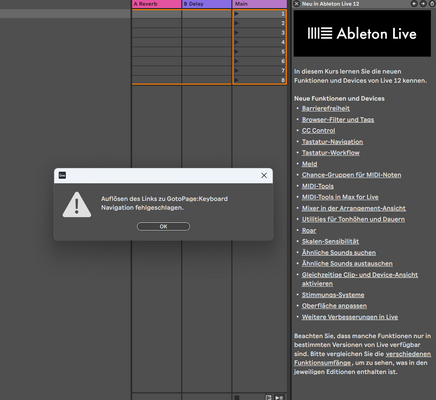Click the first clip slot in A Reverb

coord(157,14)
